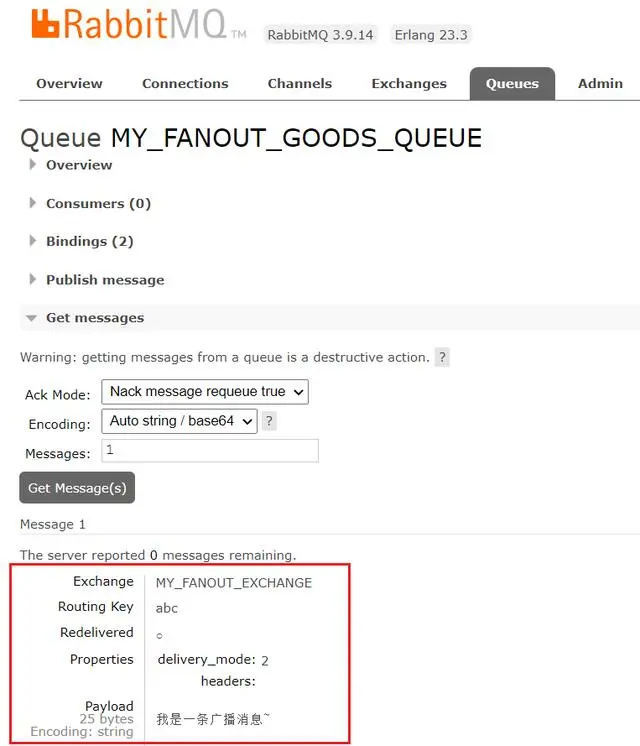Open the Encoding dropdown

(x=179, y=421)
